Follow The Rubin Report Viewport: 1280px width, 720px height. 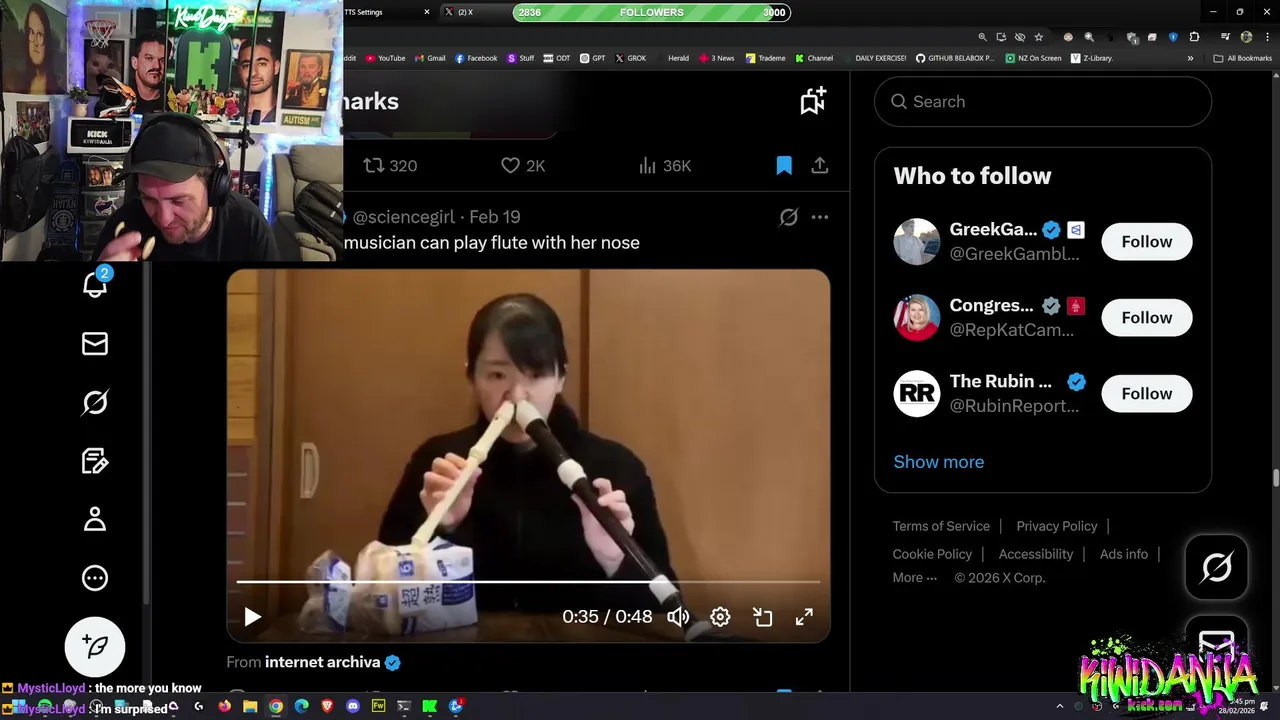click(1147, 394)
